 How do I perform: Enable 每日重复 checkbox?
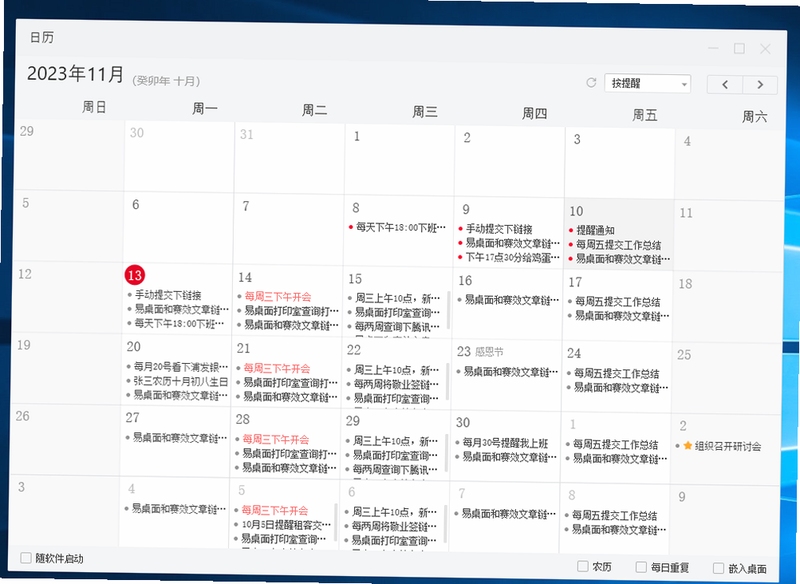click(x=641, y=567)
